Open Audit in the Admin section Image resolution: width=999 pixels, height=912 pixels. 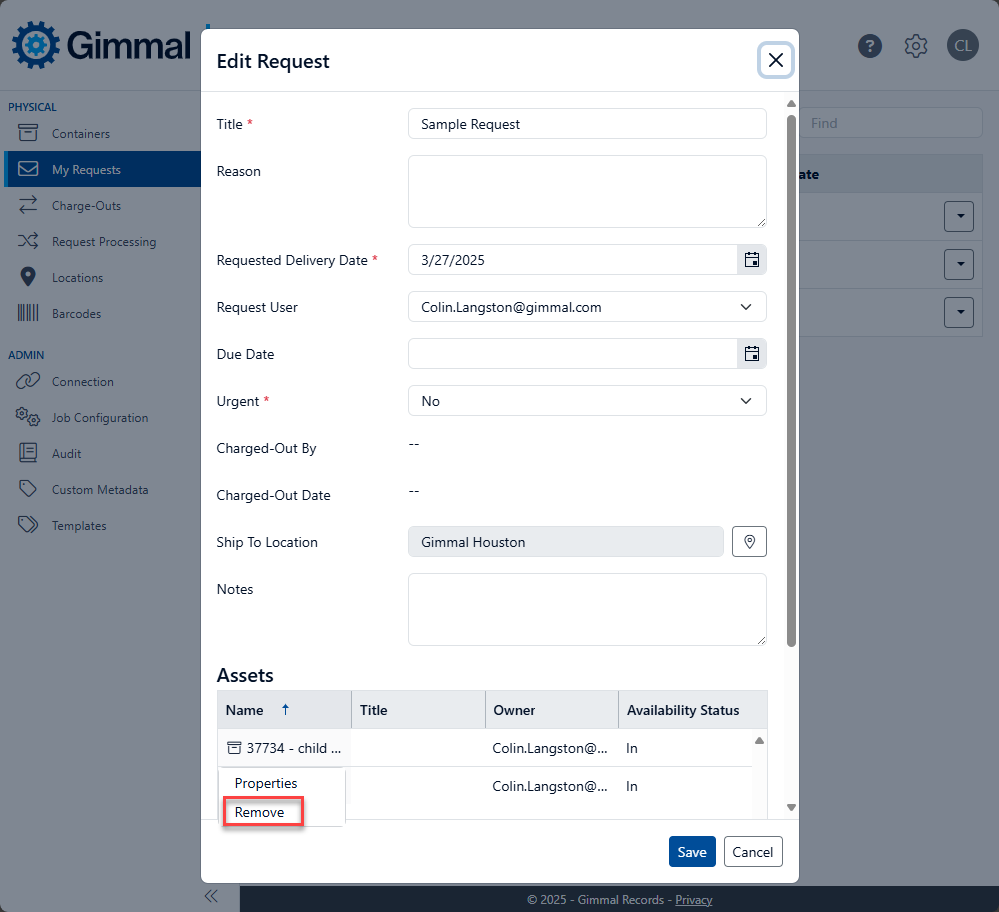point(66,454)
